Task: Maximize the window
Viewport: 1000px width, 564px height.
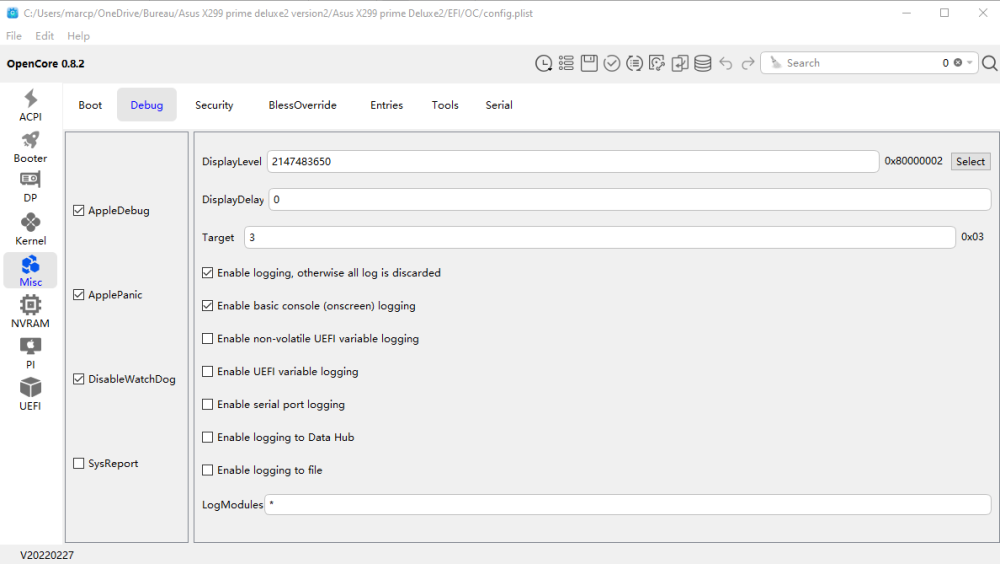Action: 945,13
